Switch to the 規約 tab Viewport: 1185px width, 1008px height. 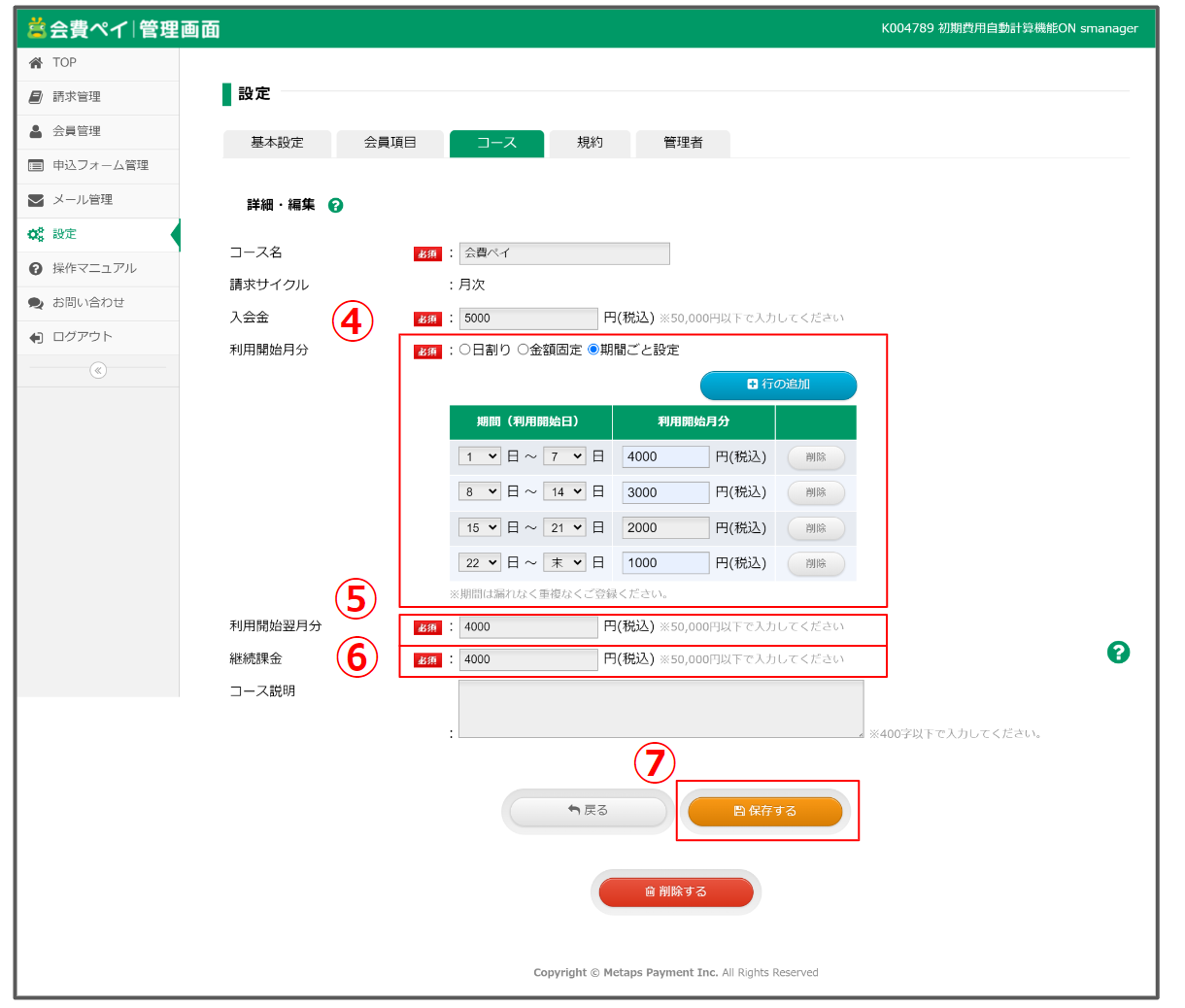pyautogui.click(x=590, y=143)
